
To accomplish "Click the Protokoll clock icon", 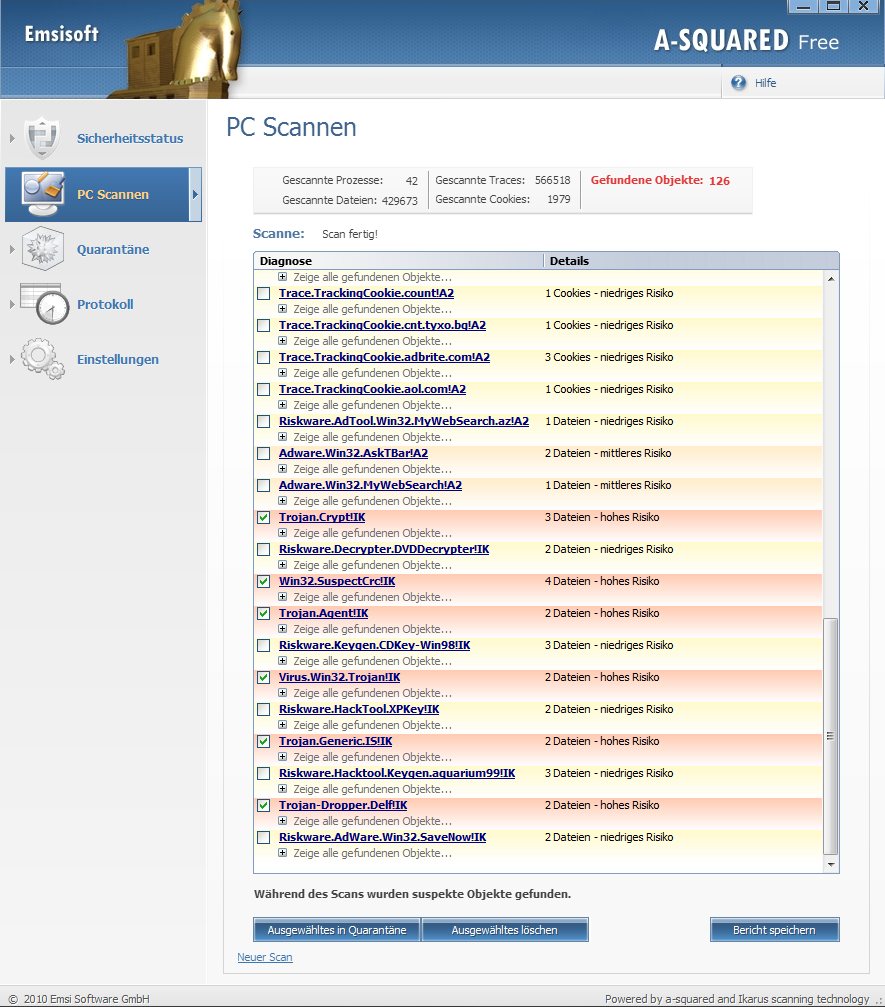I will click(x=43, y=304).
